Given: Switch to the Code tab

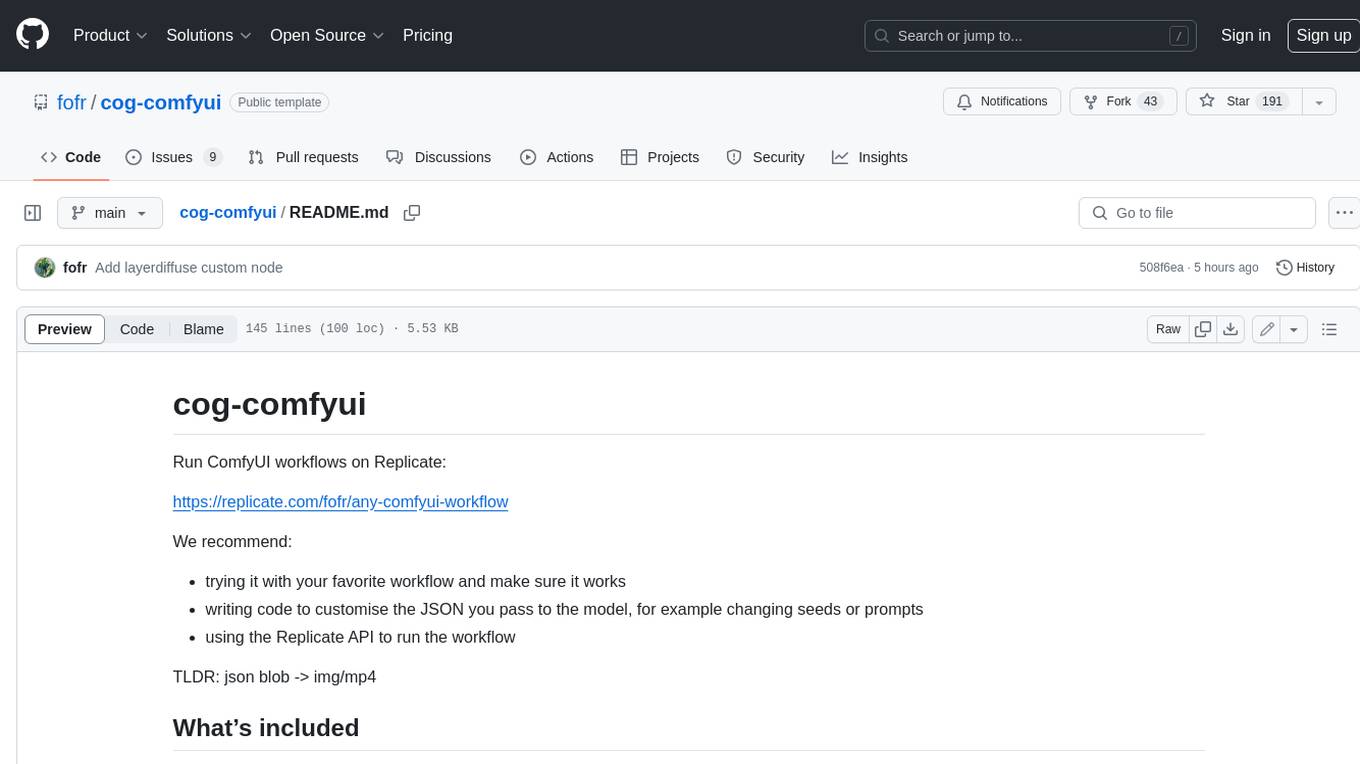Looking at the screenshot, I should click(x=71, y=157).
